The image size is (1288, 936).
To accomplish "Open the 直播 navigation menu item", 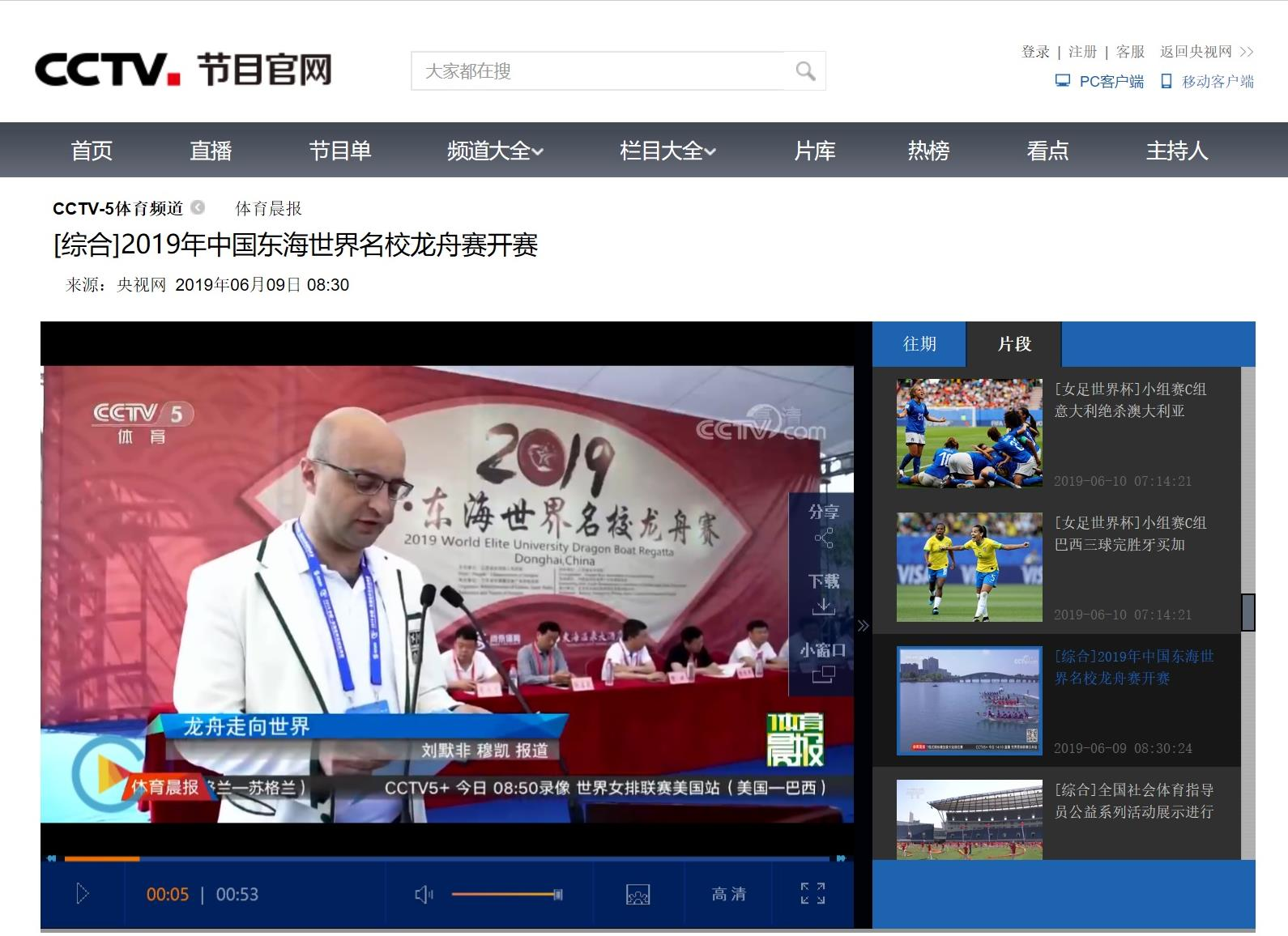I will (211, 151).
